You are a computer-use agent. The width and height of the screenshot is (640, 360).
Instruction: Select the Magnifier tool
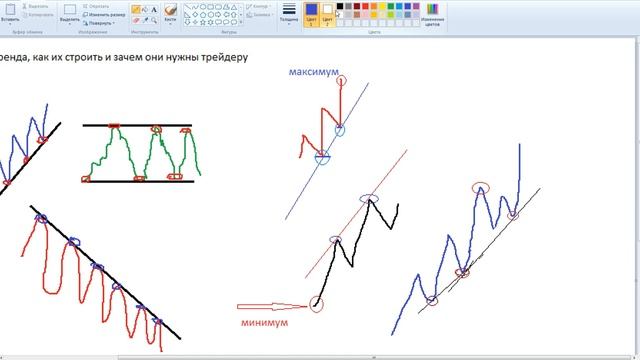point(154,20)
